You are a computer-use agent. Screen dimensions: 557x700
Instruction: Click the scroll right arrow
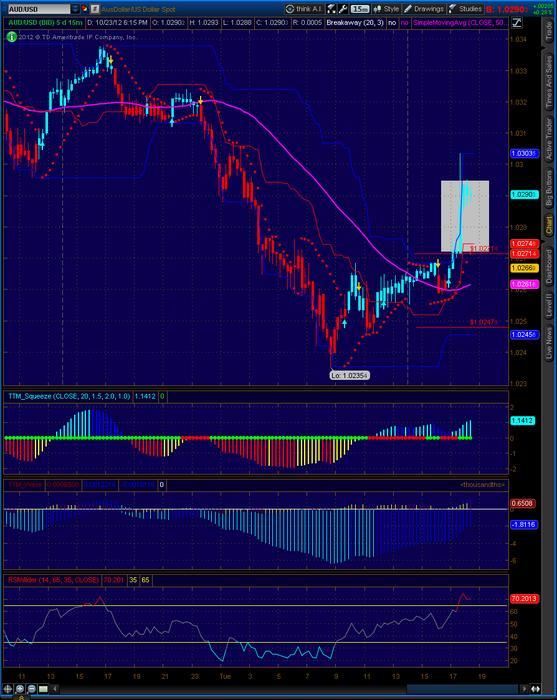coord(524,689)
